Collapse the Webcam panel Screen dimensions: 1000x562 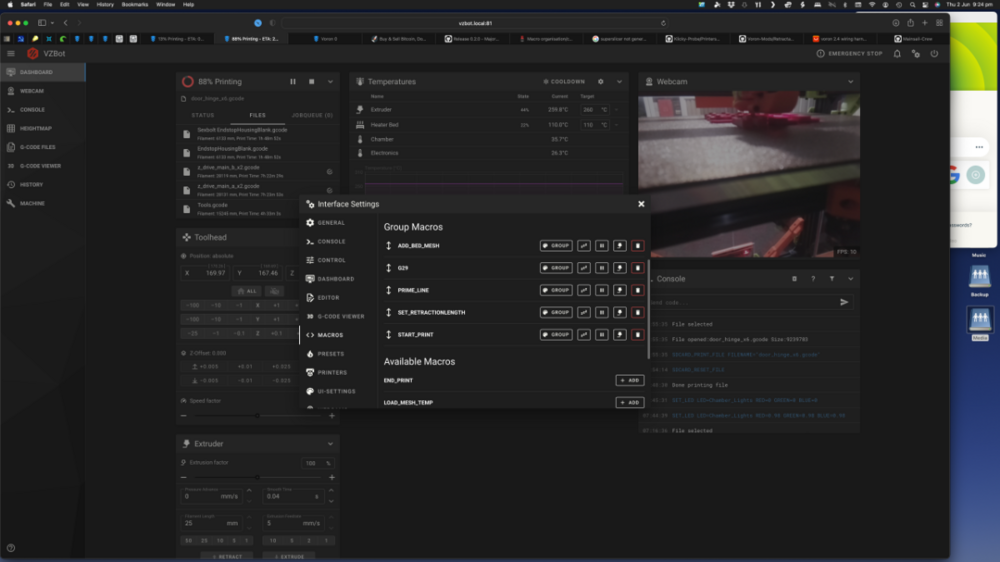(851, 82)
